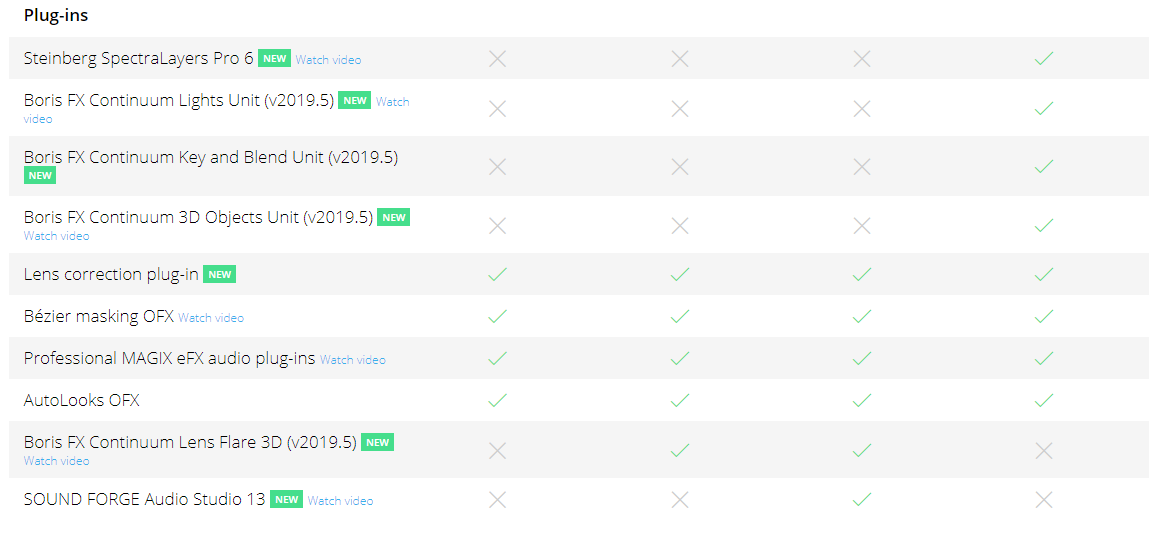Image resolution: width=1161 pixels, height=545 pixels.
Task: Open the Watch video link for Bézier masking OFX
Action: point(211,318)
